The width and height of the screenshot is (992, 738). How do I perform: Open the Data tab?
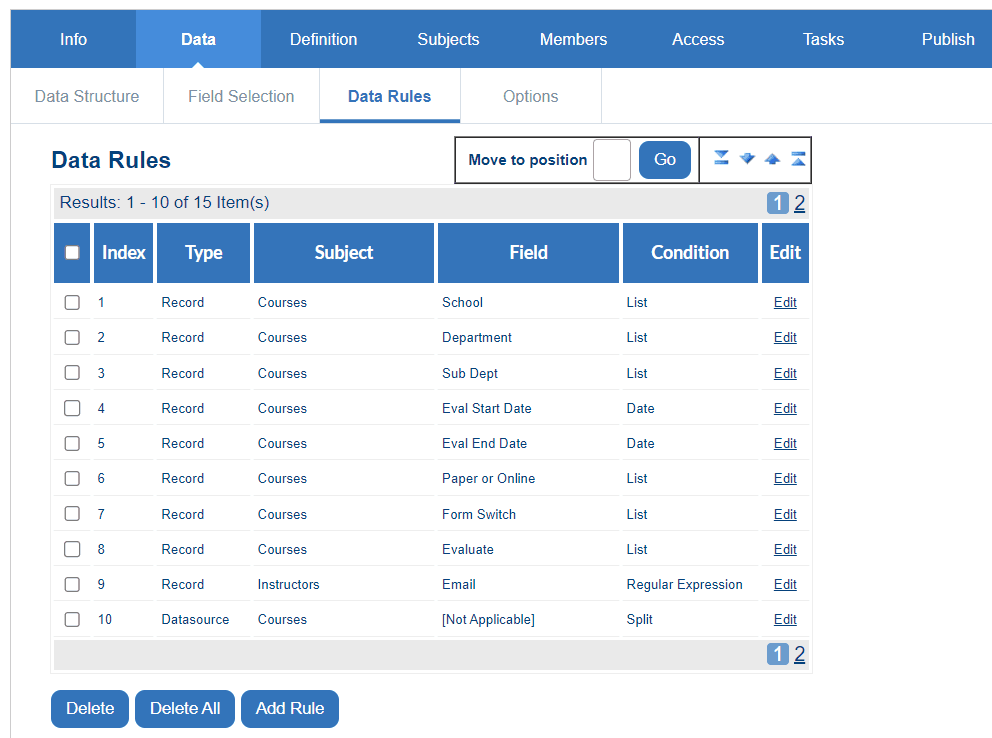click(199, 39)
